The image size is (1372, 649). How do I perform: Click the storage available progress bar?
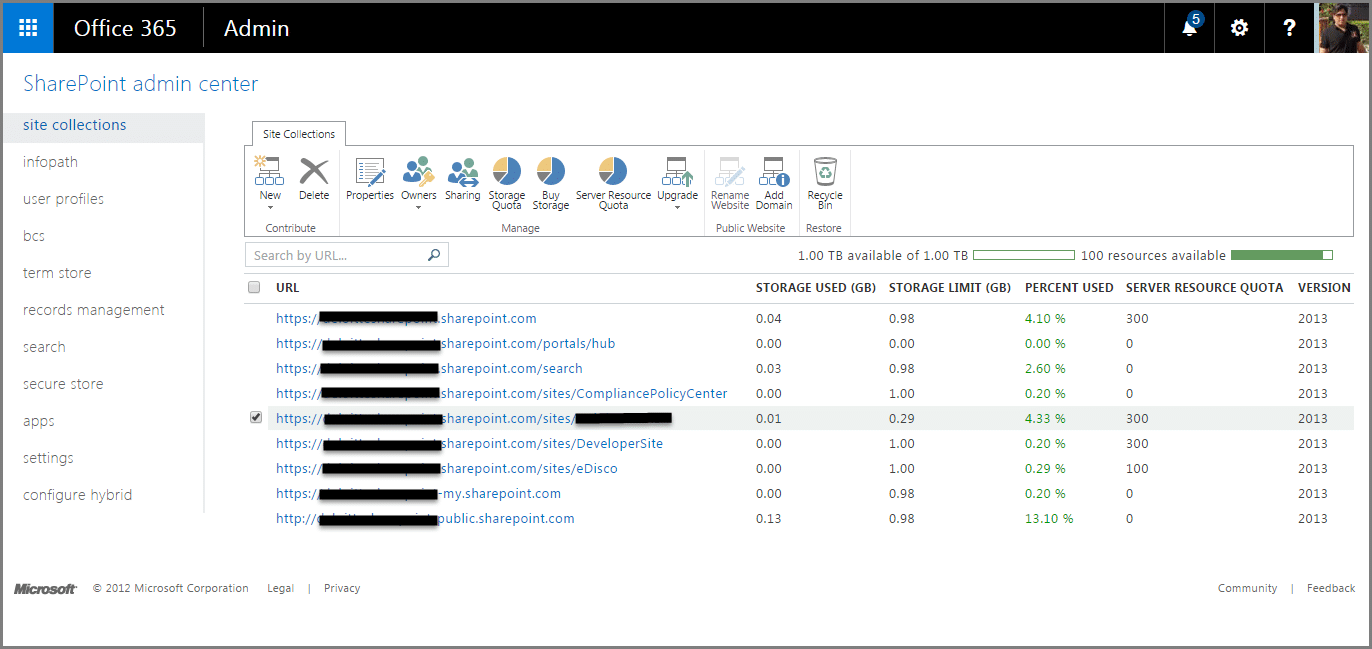pos(1024,255)
